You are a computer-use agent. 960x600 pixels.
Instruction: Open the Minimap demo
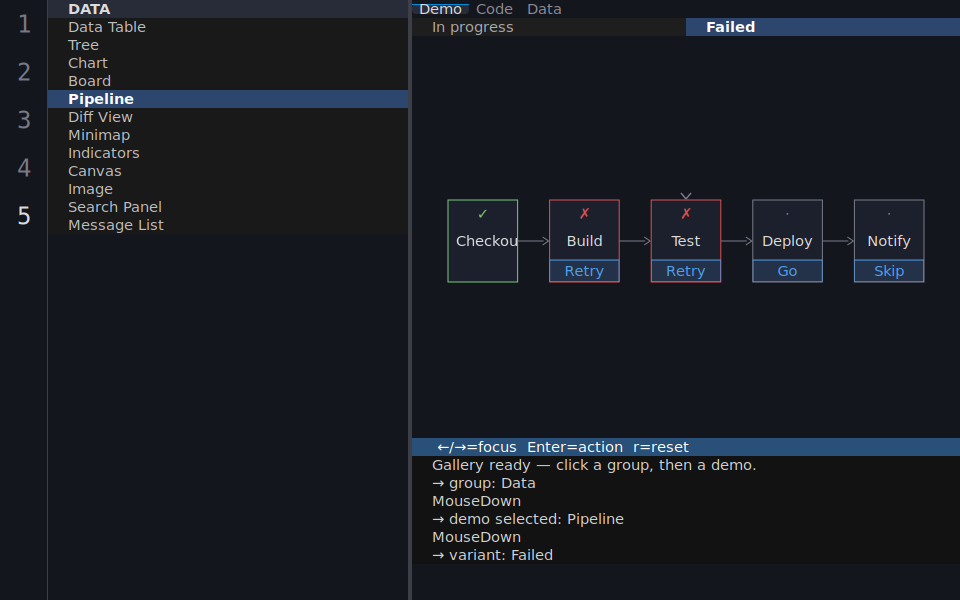[x=228, y=135]
